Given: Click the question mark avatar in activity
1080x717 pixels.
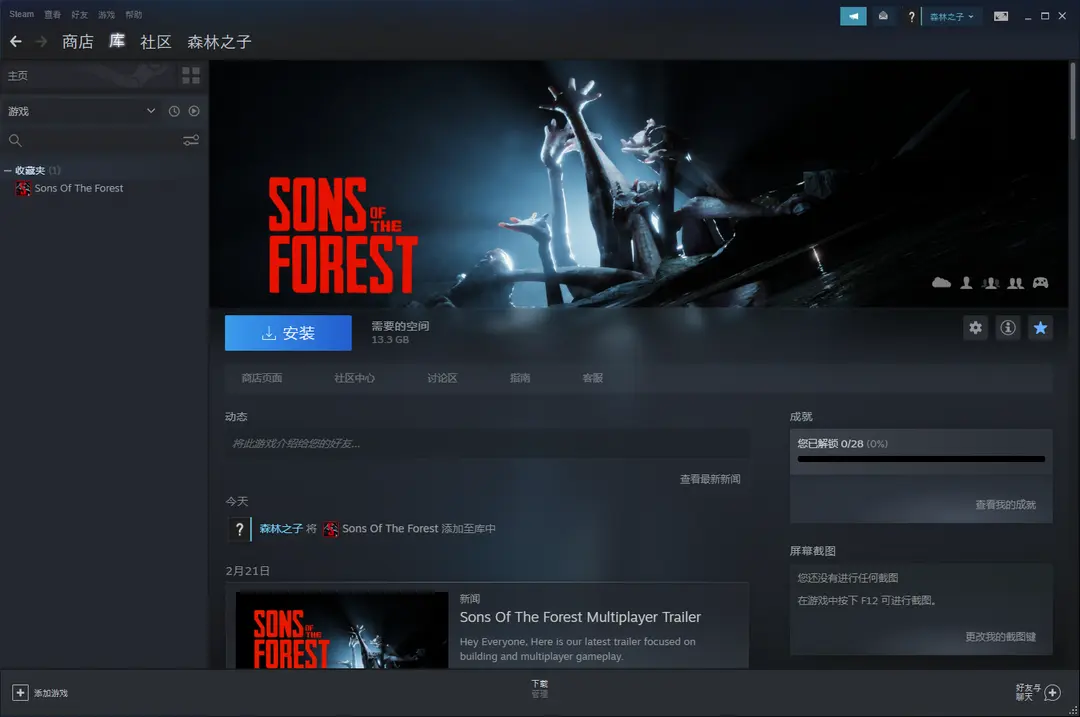Looking at the screenshot, I should (x=239, y=529).
